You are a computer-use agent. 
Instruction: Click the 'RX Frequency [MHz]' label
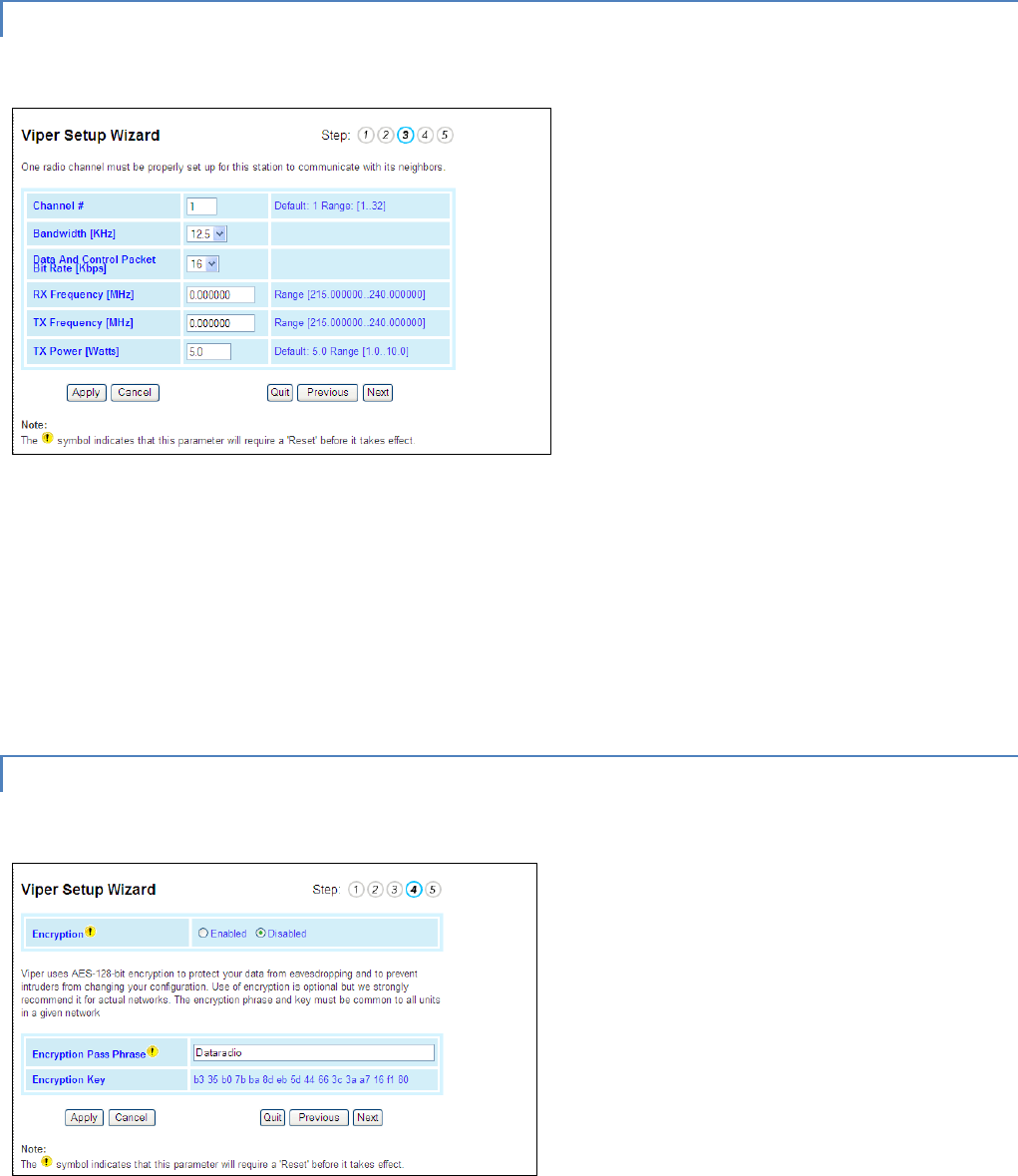[x=83, y=295]
